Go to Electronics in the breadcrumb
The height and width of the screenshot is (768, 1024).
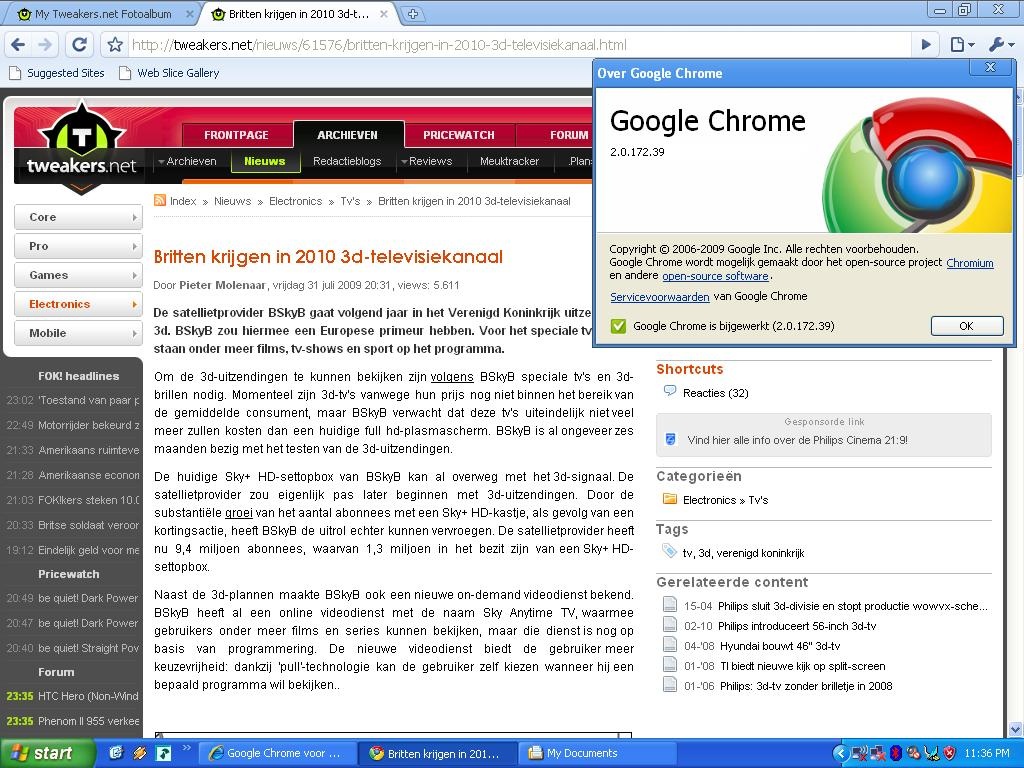(295, 201)
